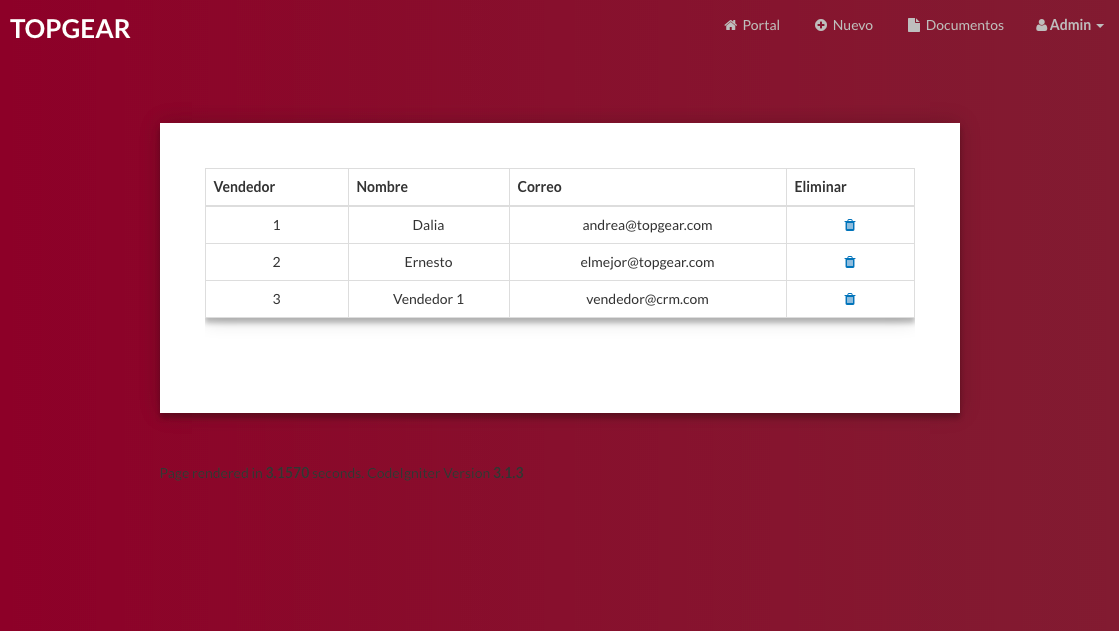Screen dimensions: 1119x631
Task: Click the Correo column header
Action: (539, 187)
